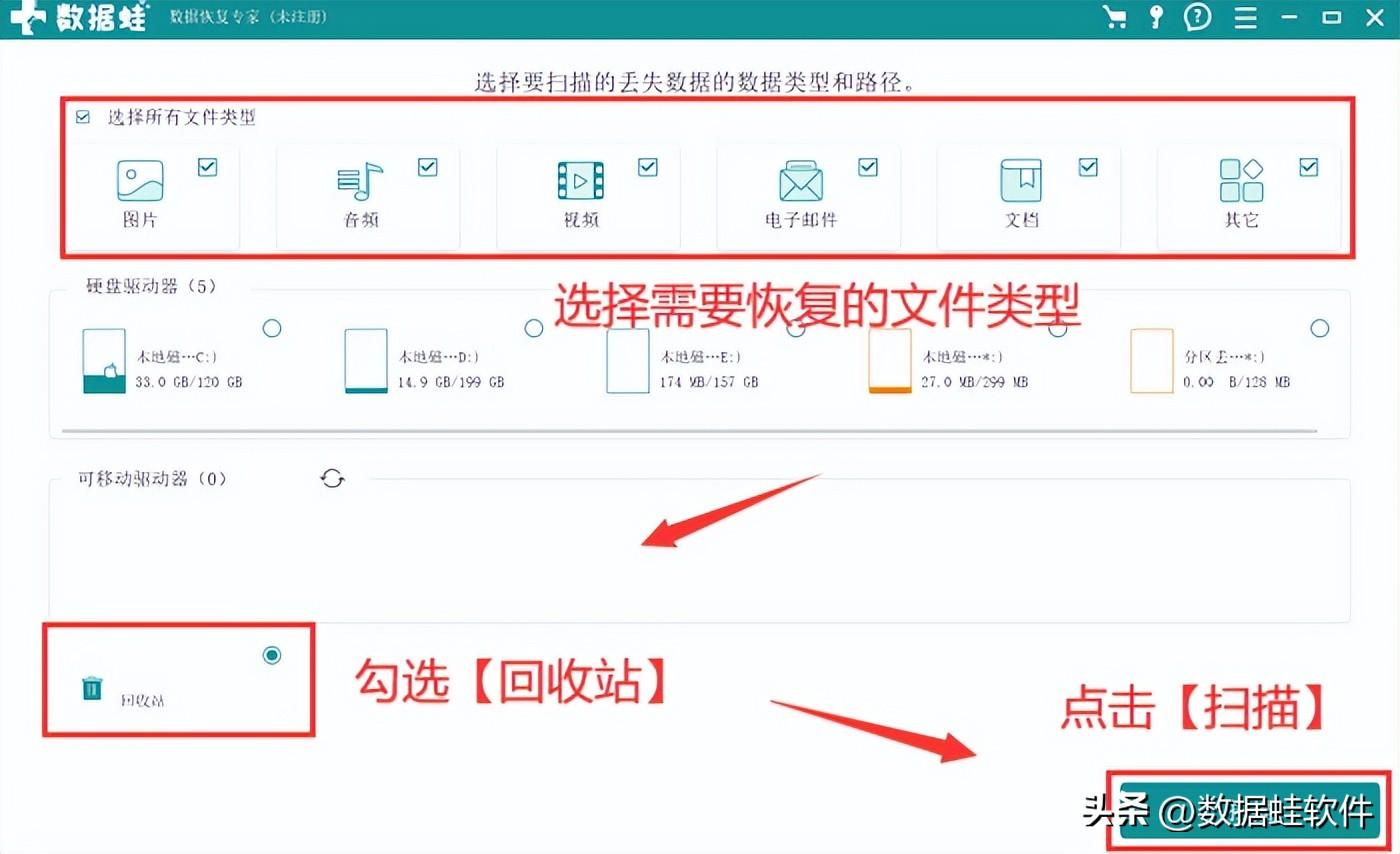Select the local disk E: radio button
Image resolution: width=1400 pixels, height=854 pixels.
click(x=795, y=328)
